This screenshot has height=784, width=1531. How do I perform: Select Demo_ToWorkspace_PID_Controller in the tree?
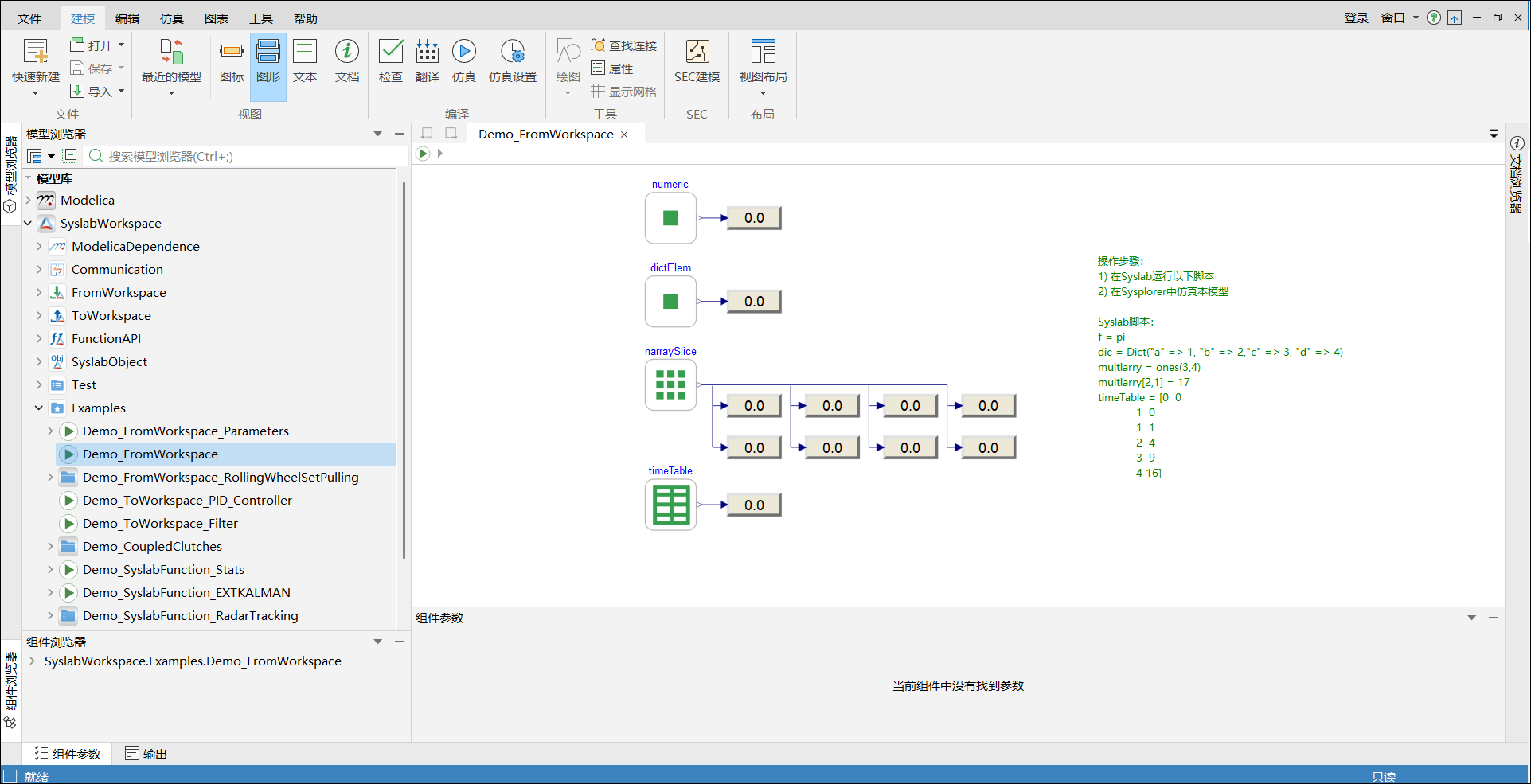[x=187, y=501]
